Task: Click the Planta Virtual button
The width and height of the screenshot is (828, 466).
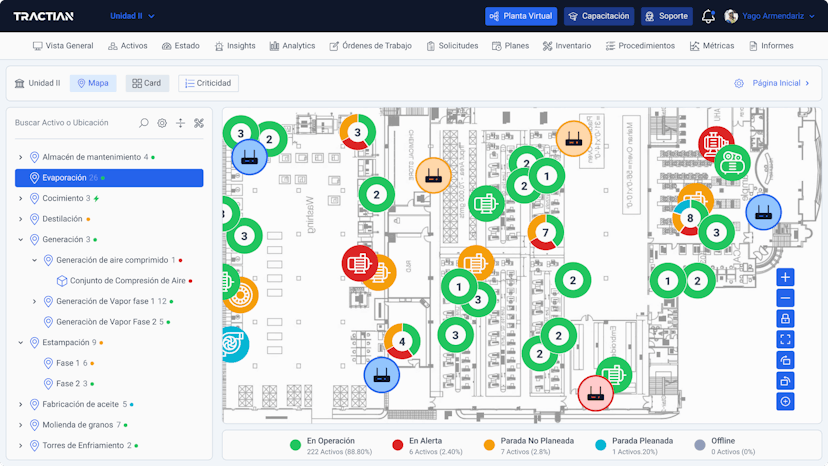Action: click(x=520, y=16)
